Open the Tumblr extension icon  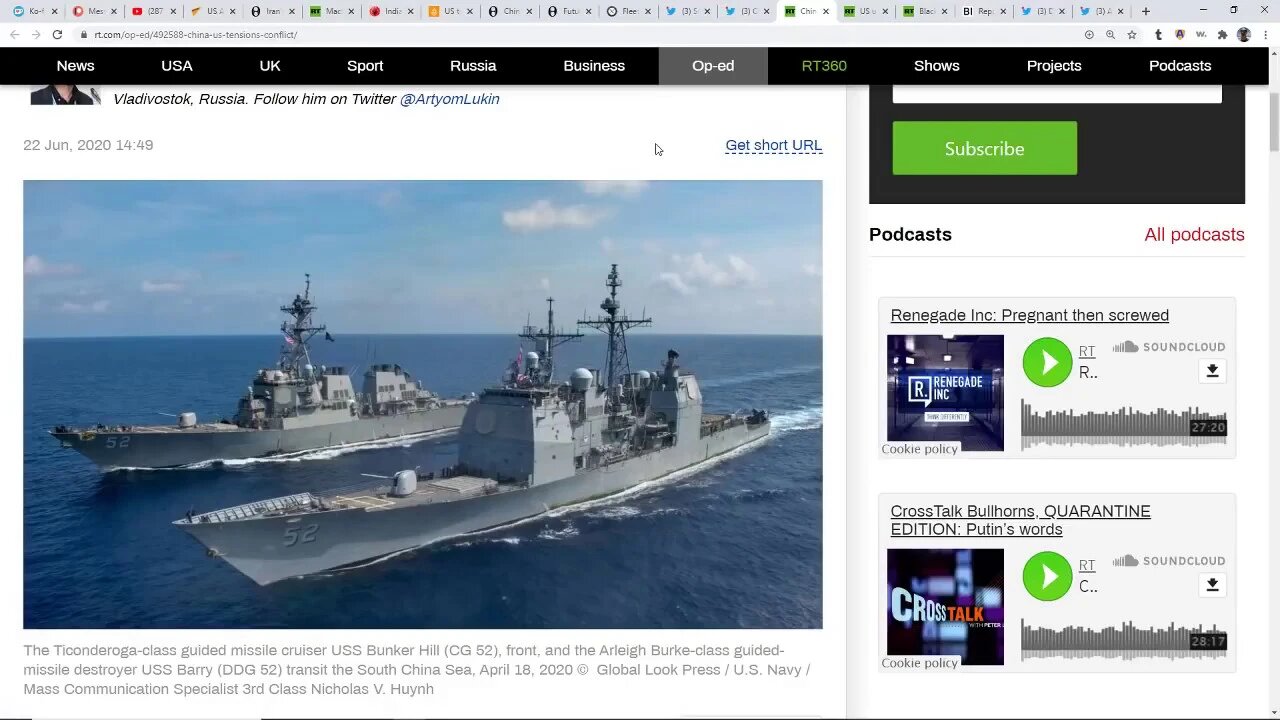(1158, 34)
